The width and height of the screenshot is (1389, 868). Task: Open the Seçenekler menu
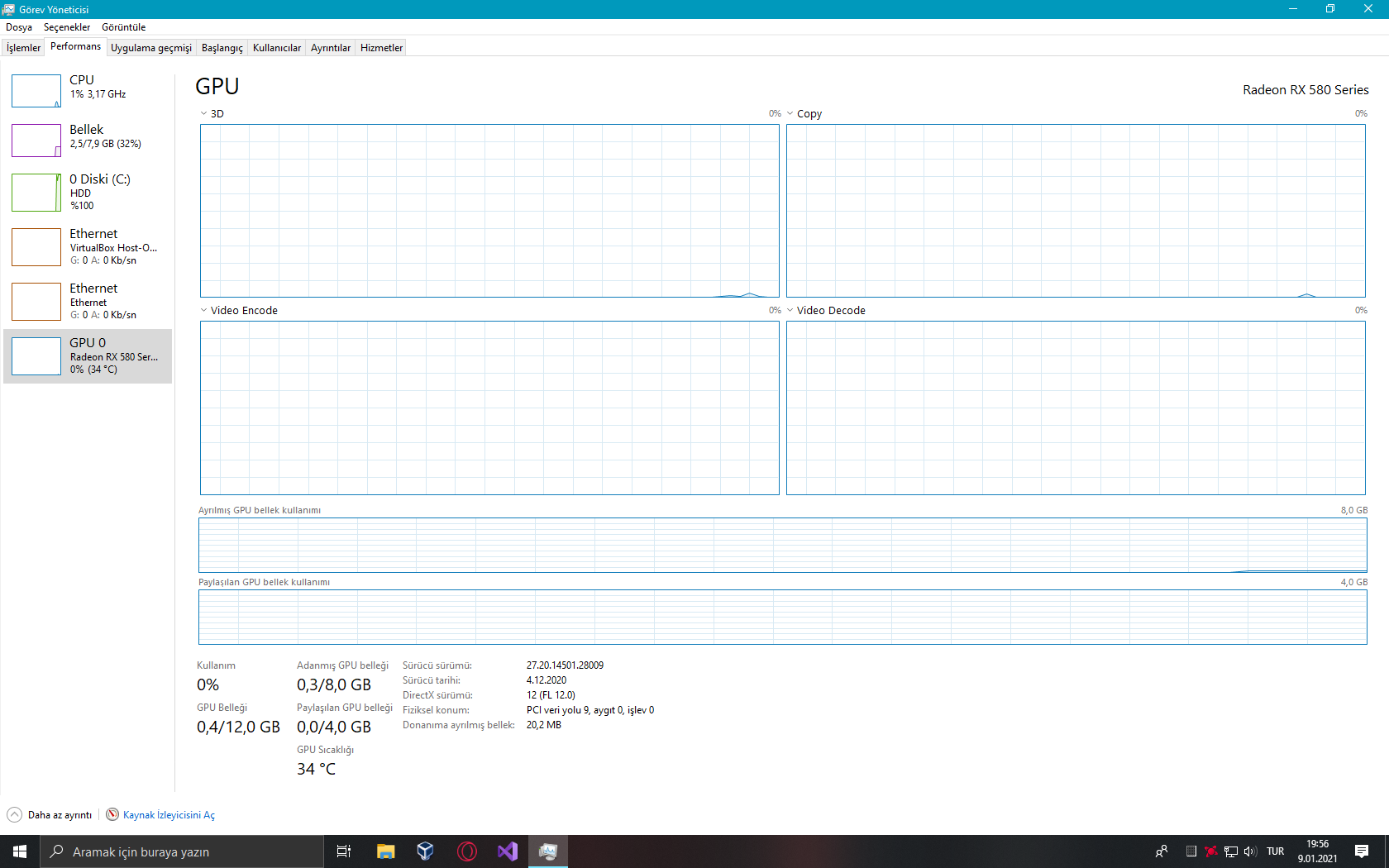coord(67,27)
